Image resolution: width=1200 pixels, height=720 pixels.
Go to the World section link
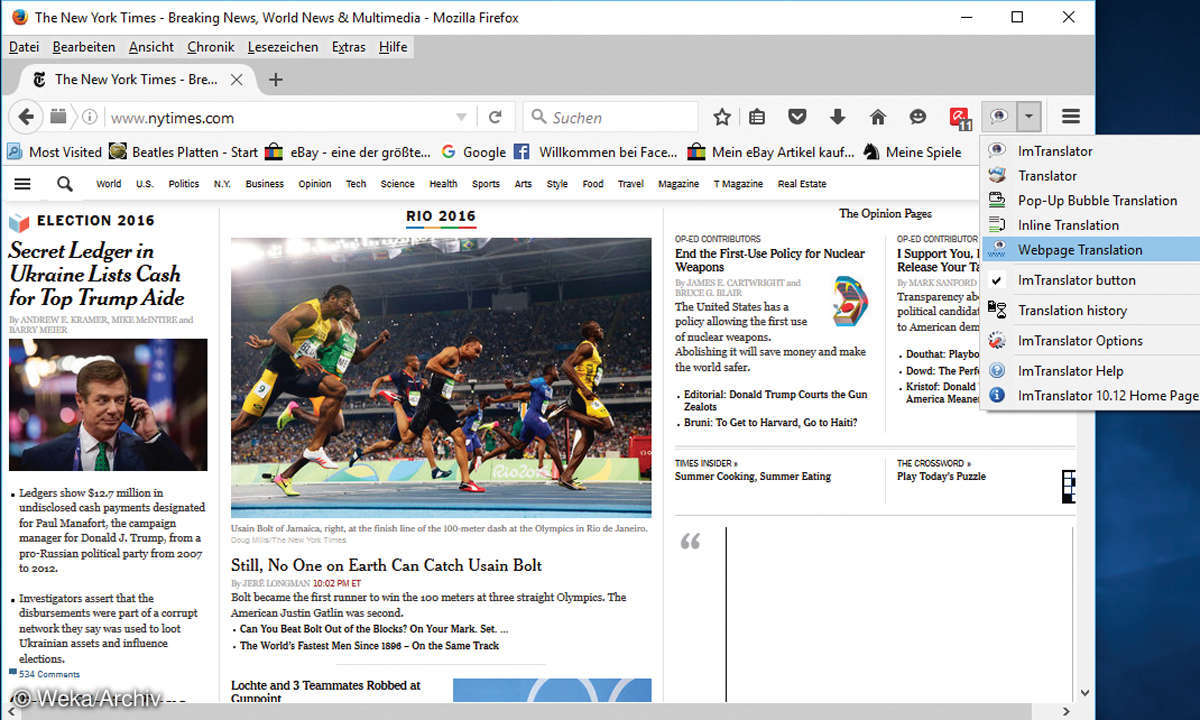(x=108, y=184)
